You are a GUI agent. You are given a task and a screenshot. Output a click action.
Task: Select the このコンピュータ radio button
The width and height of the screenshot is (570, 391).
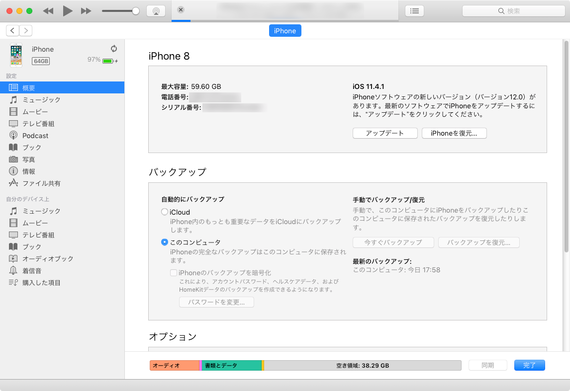(x=165, y=242)
